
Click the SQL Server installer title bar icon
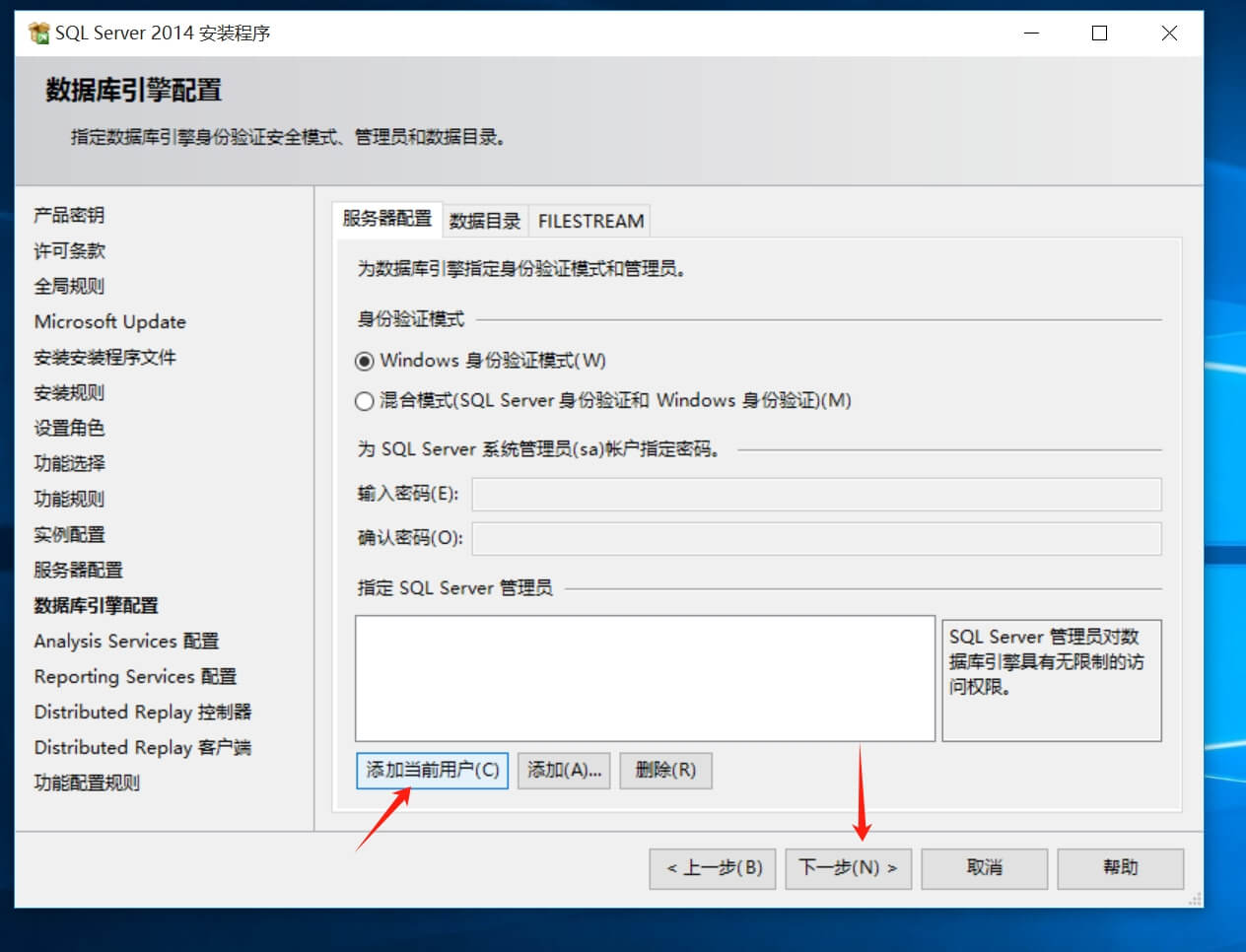pyautogui.click(x=38, y=34)
